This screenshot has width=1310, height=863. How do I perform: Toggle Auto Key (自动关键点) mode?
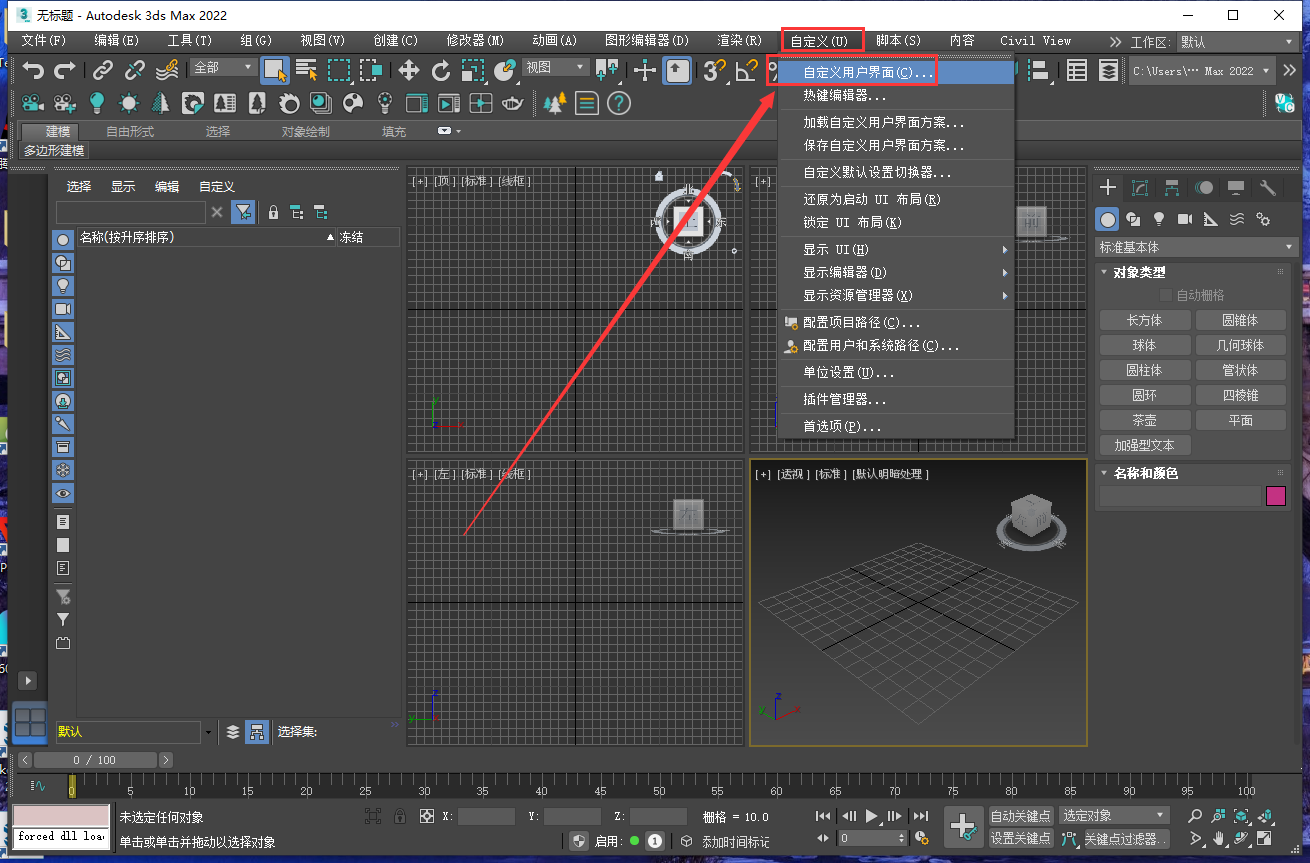point(1020,816)
